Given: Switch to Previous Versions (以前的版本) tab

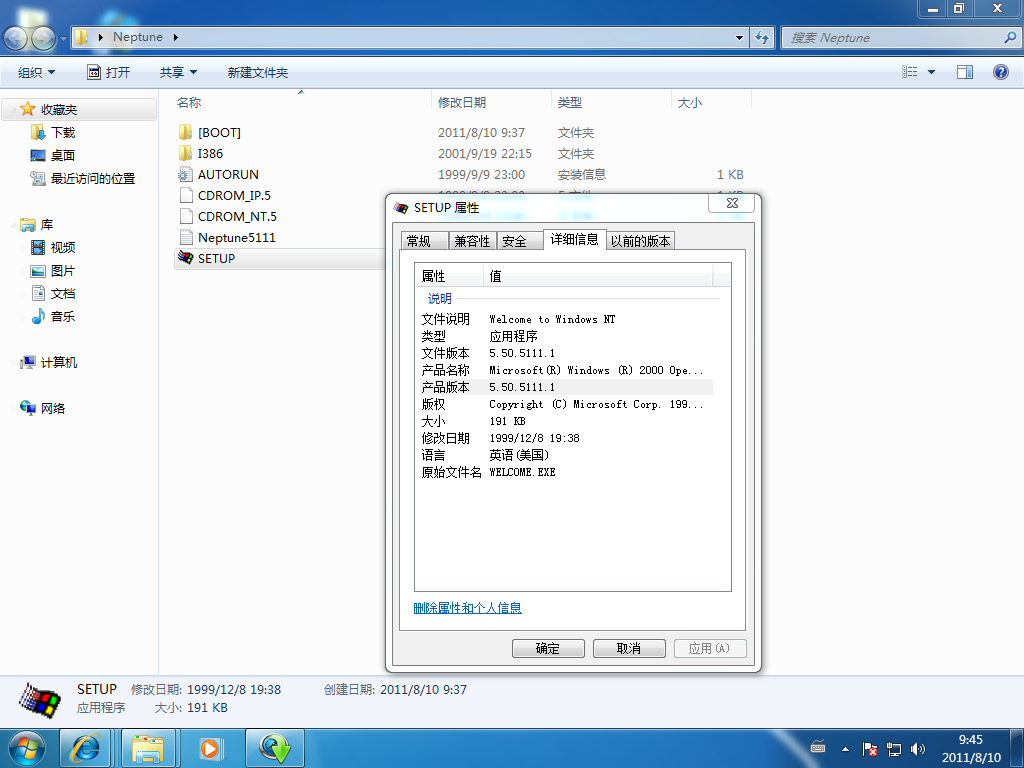Looking at the screenshot, I should pyautogui.click(x=641, y=241).
